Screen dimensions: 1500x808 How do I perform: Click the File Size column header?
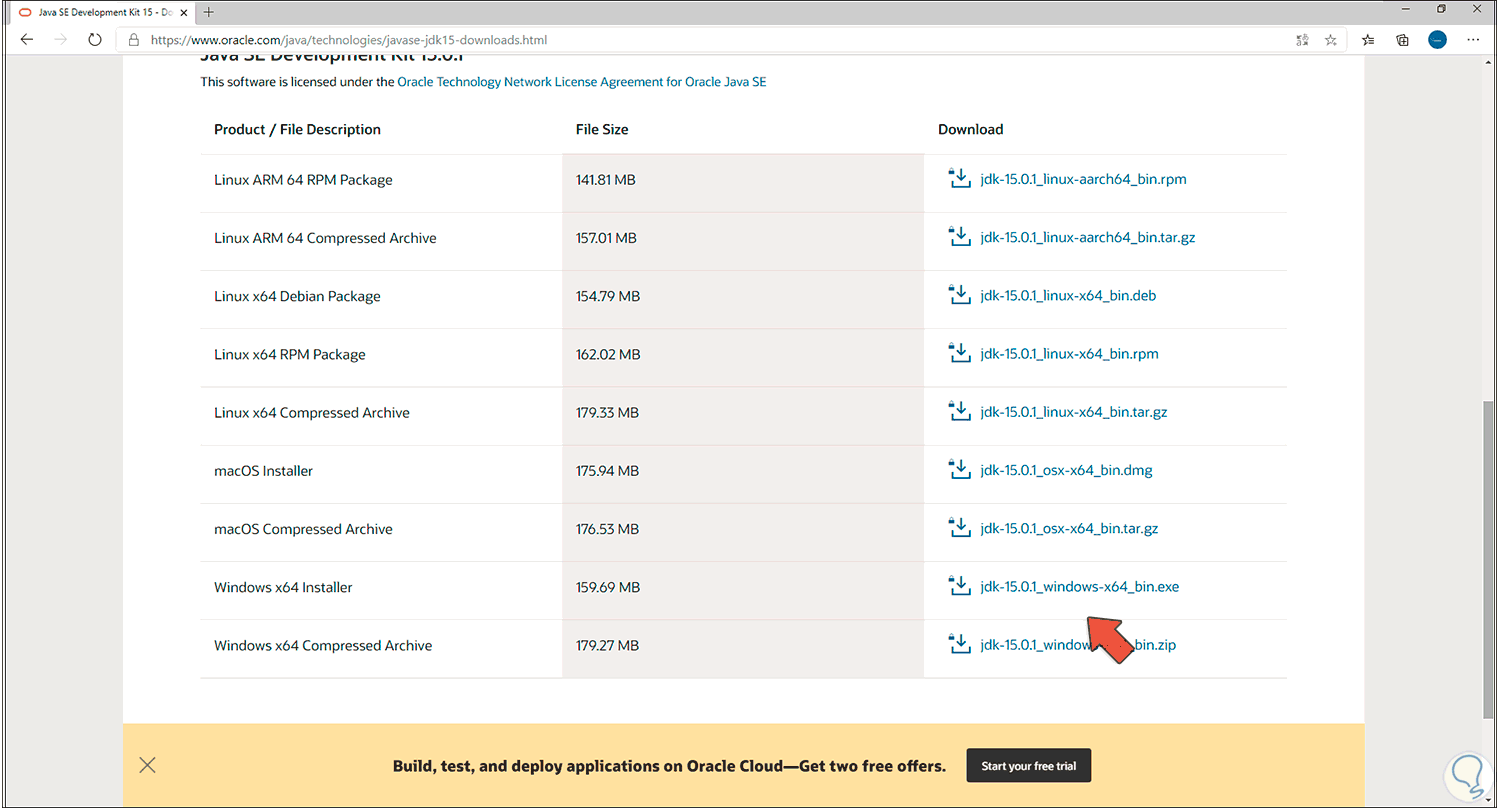coord(602,129)
